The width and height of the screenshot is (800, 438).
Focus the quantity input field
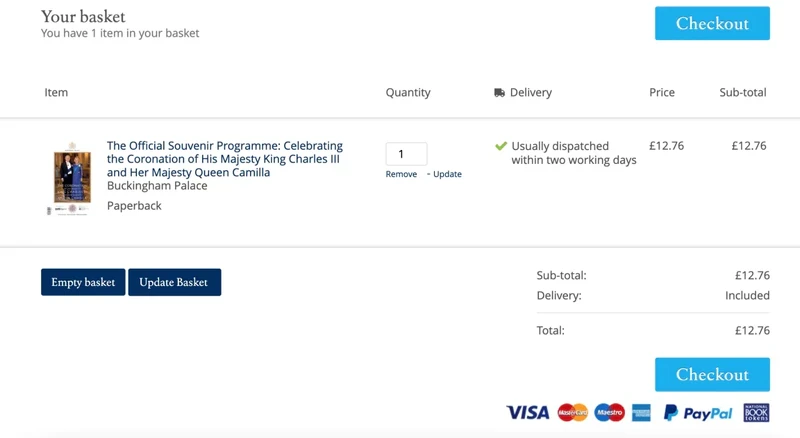[406, 154]
